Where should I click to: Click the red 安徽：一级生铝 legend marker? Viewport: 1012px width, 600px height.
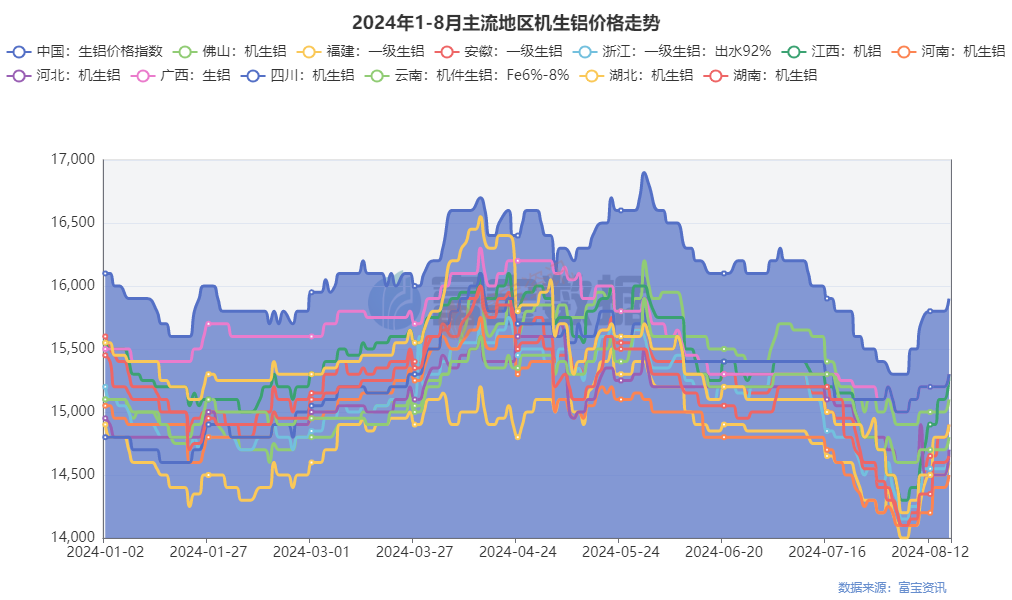tap(449, 51)
